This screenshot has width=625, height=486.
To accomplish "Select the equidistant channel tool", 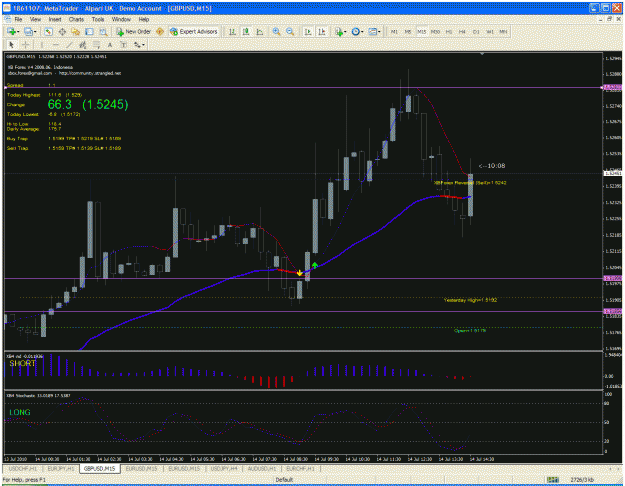I will [x=83, y=45].
